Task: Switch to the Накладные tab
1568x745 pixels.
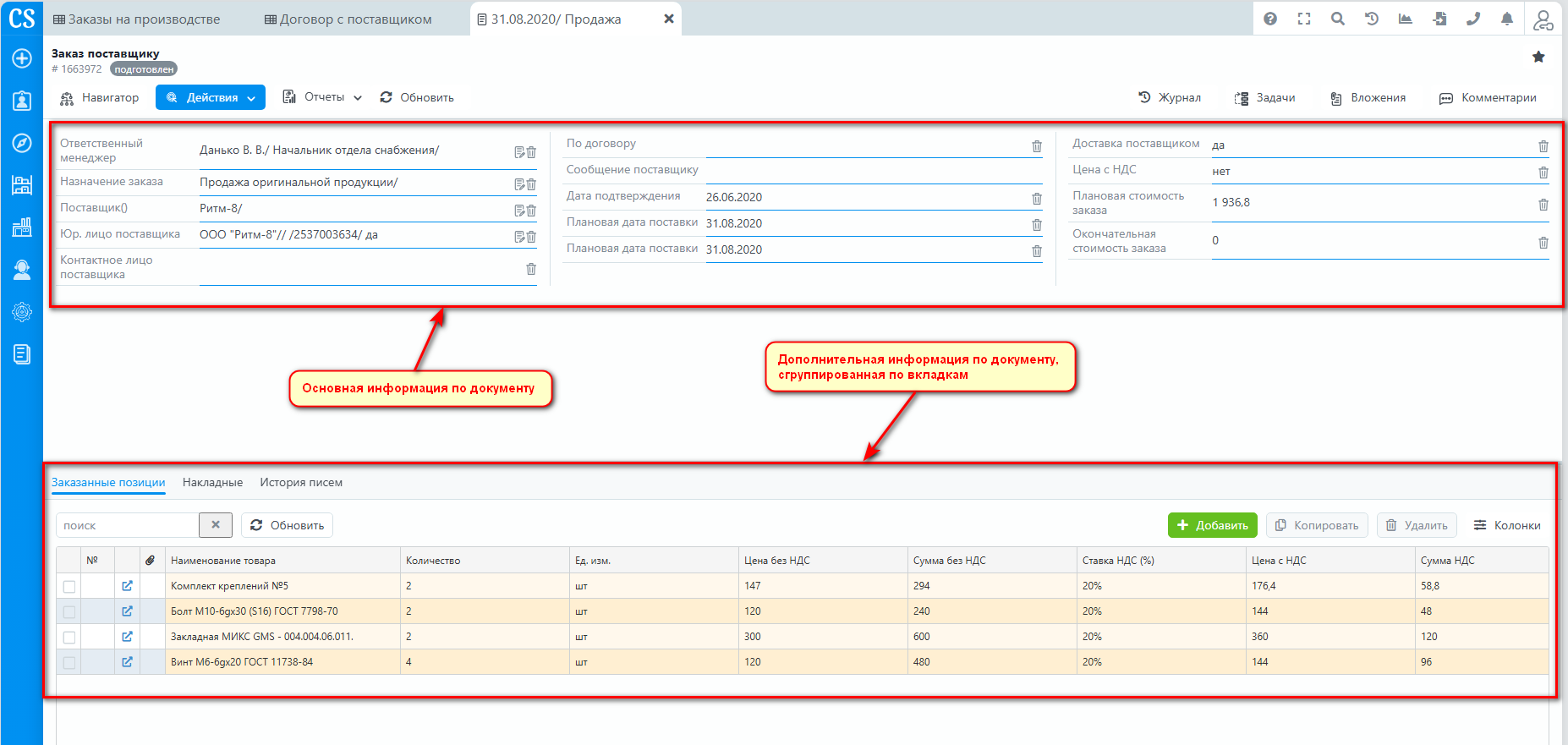Action: point(212,483)
